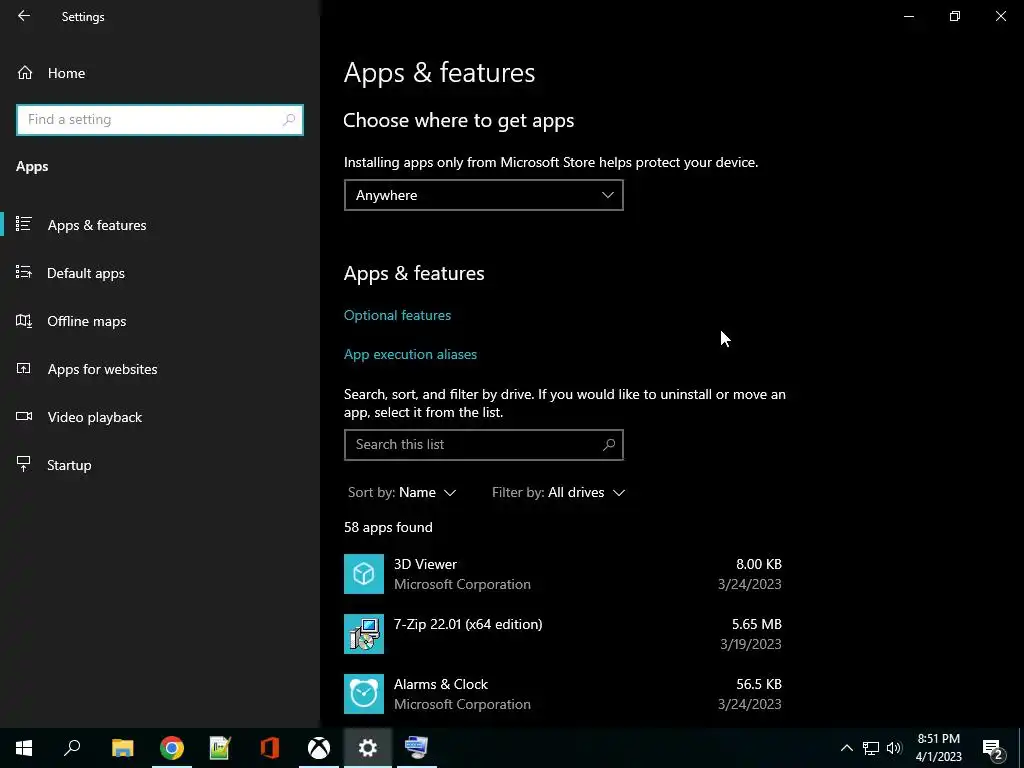Click into Search this list field
The height and width of the screenshot is (768, 1024).
pyautogui.click(x=483, y=445)
